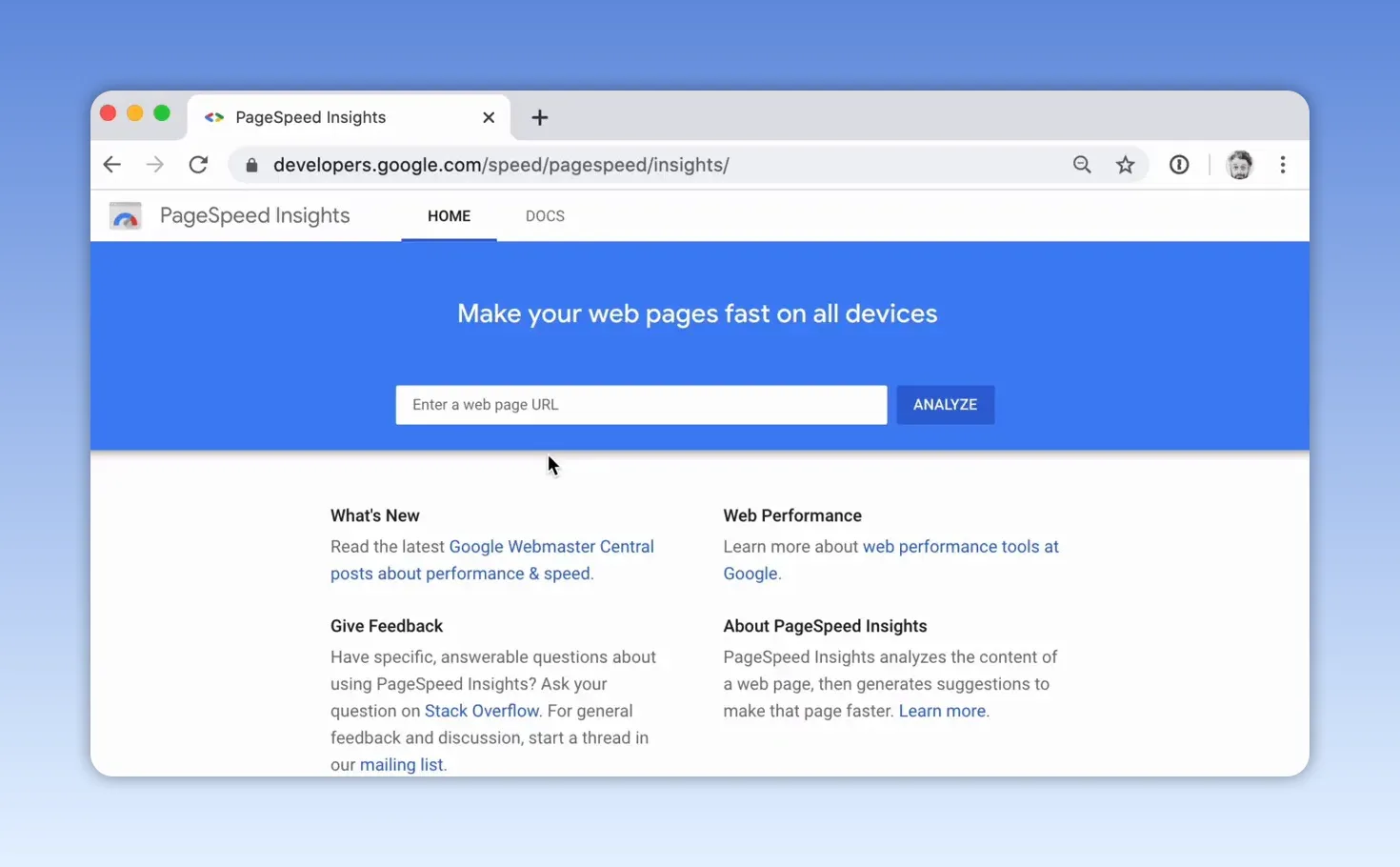Click the PageSpeed Insights header title
This screenshot has height=867, width=1400.
click(254, 216)
